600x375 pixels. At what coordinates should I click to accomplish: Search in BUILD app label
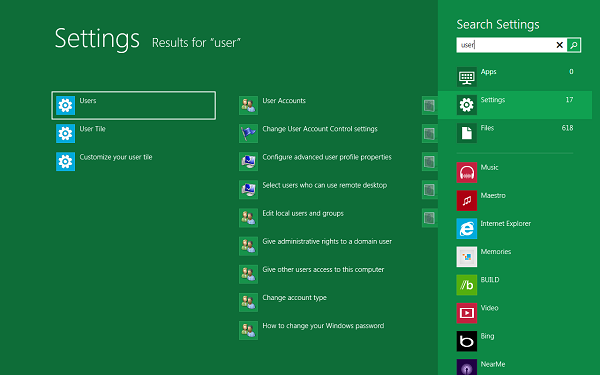point(490,280)
